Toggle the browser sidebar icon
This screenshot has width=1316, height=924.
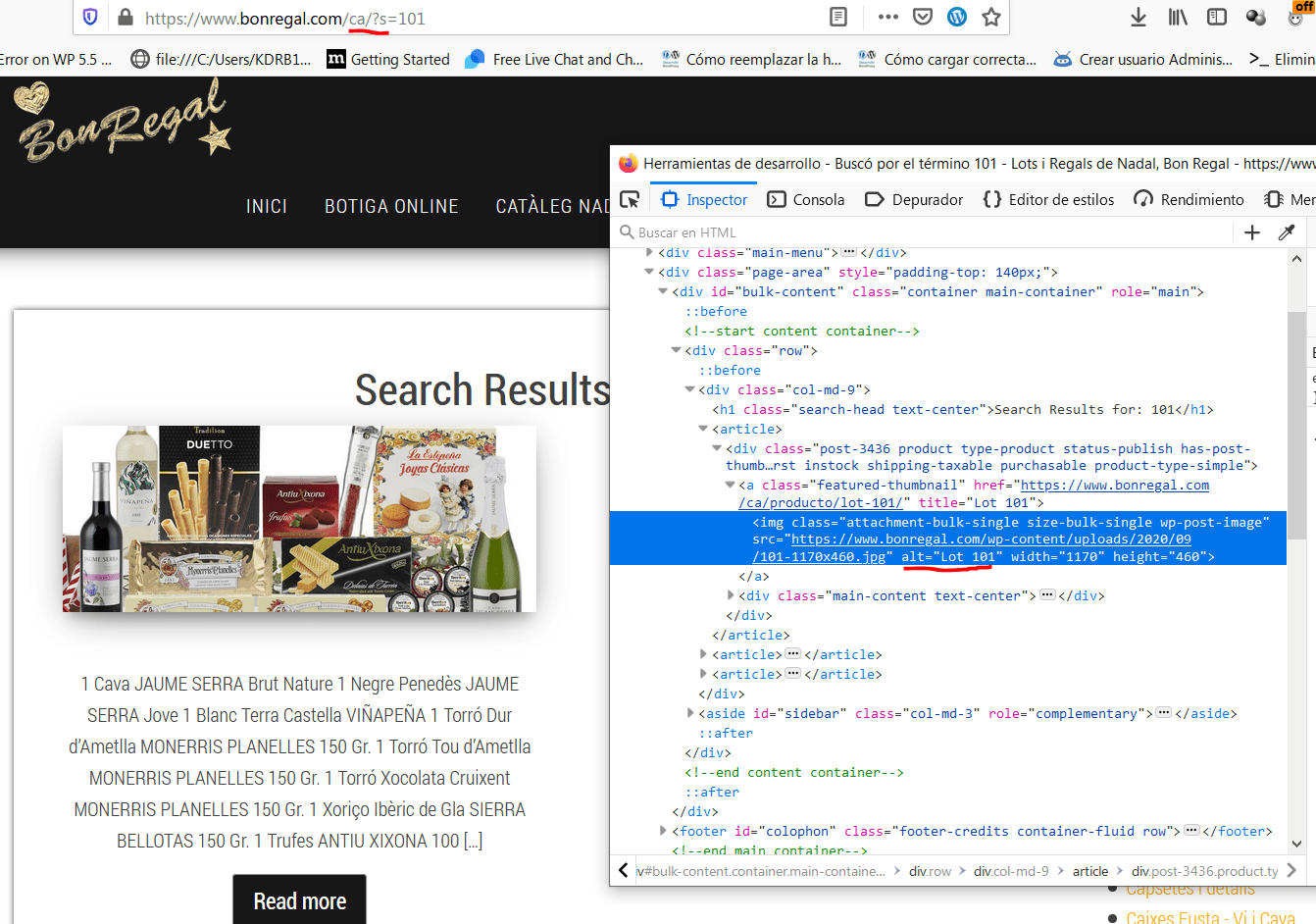pyautogui.click(x=1217, y=17)
